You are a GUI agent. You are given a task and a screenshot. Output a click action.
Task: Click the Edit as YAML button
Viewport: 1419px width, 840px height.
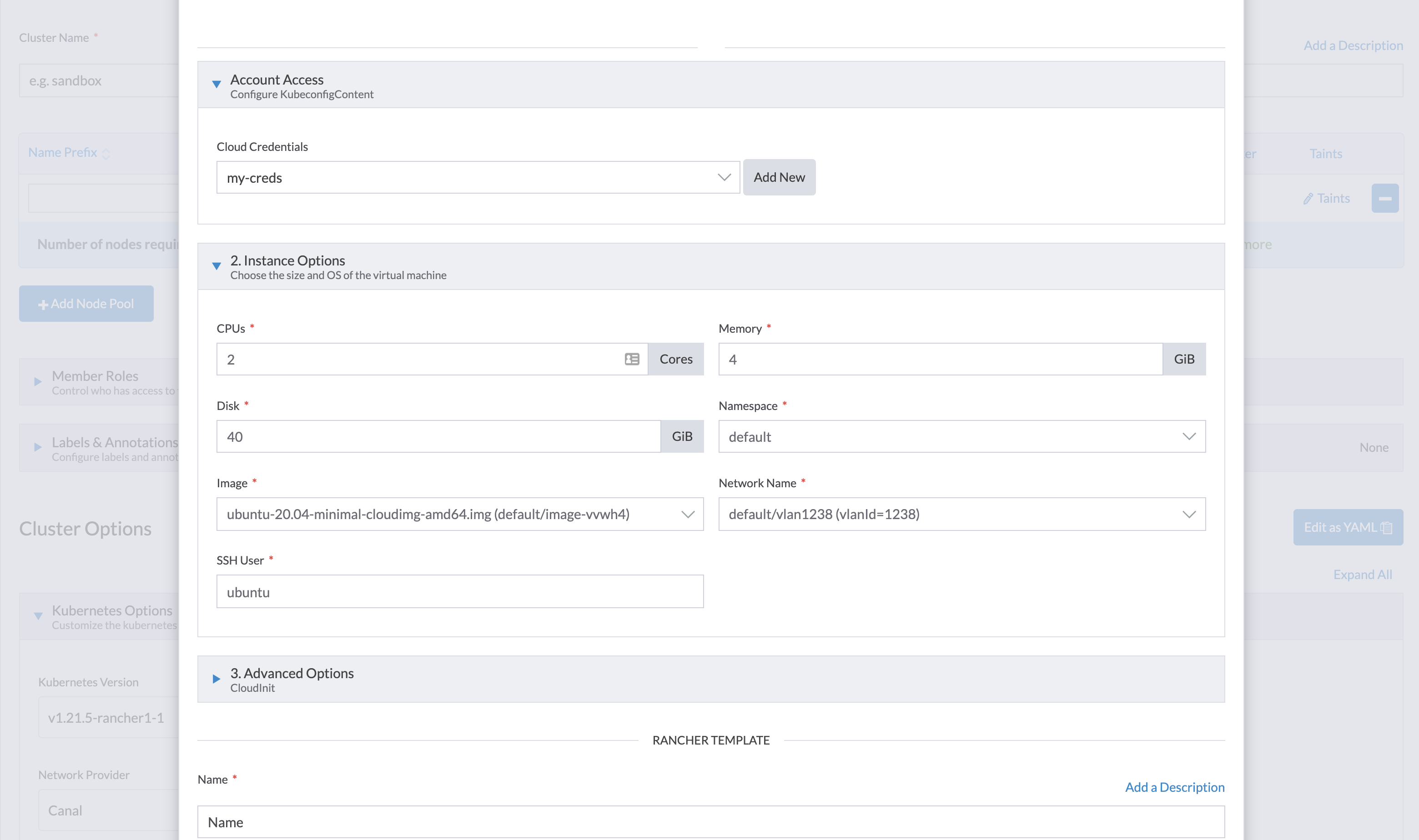(1348, 527)
